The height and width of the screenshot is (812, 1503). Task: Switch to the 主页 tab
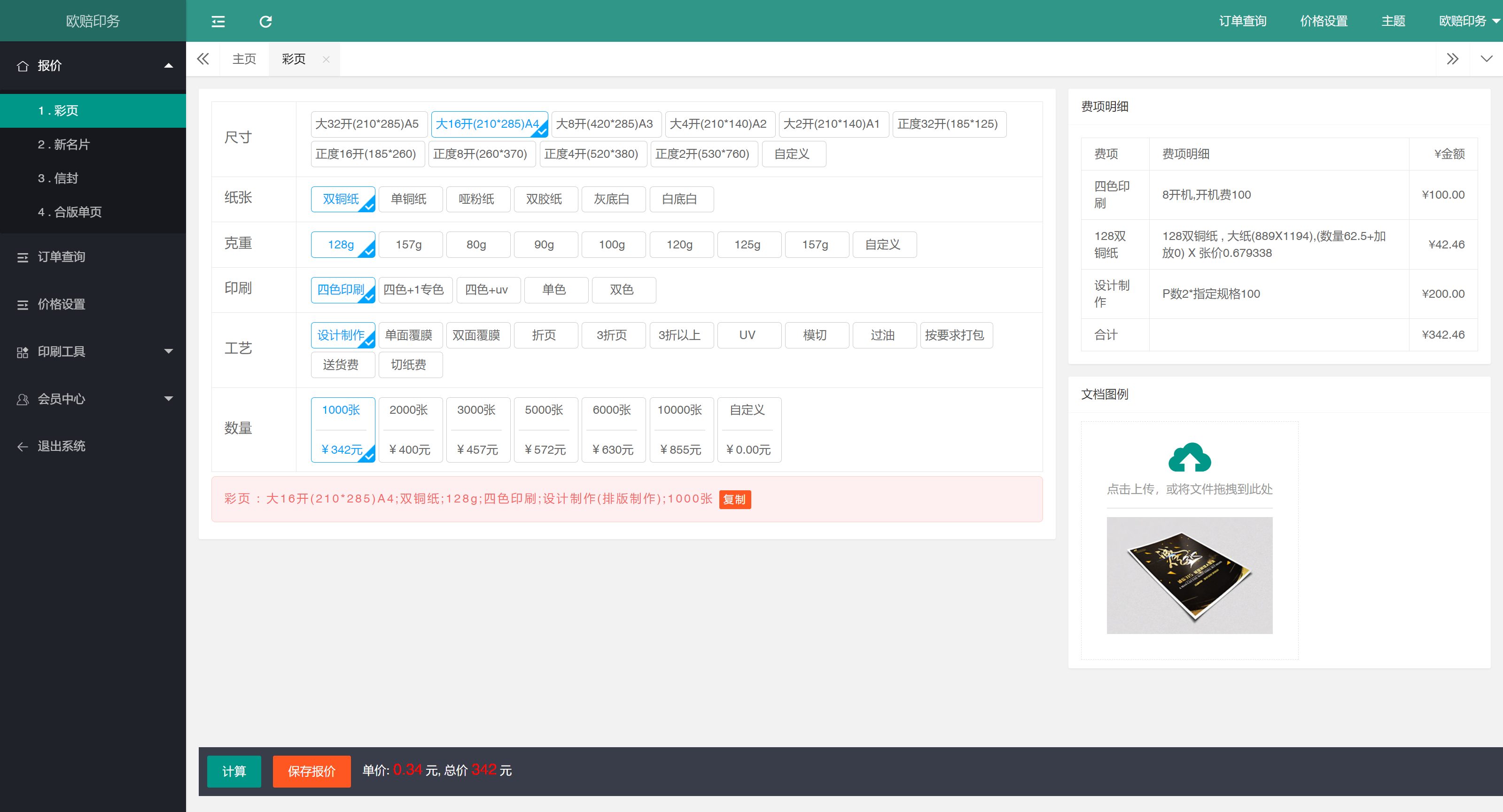(244, 59)
